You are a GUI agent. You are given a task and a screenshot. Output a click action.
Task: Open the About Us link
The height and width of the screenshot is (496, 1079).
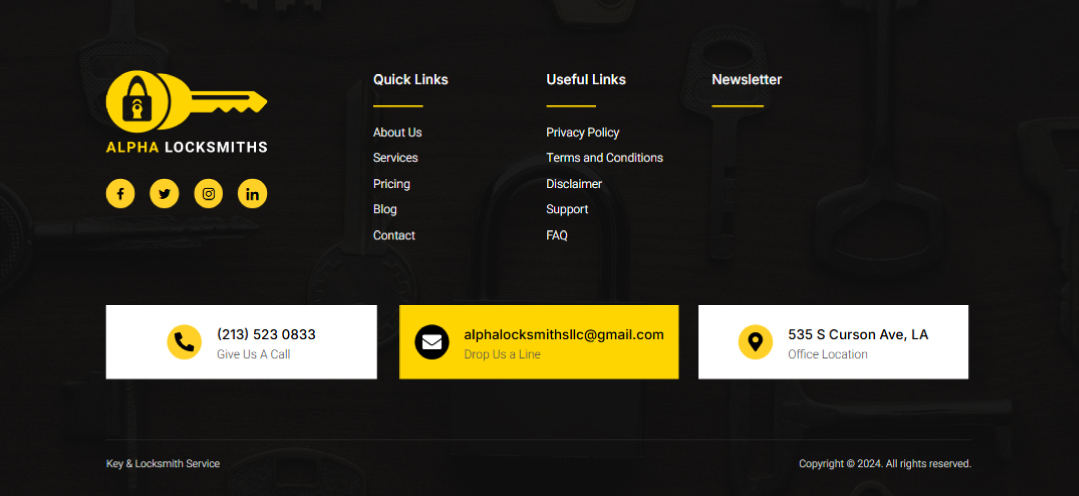click(x=397, y=132)
